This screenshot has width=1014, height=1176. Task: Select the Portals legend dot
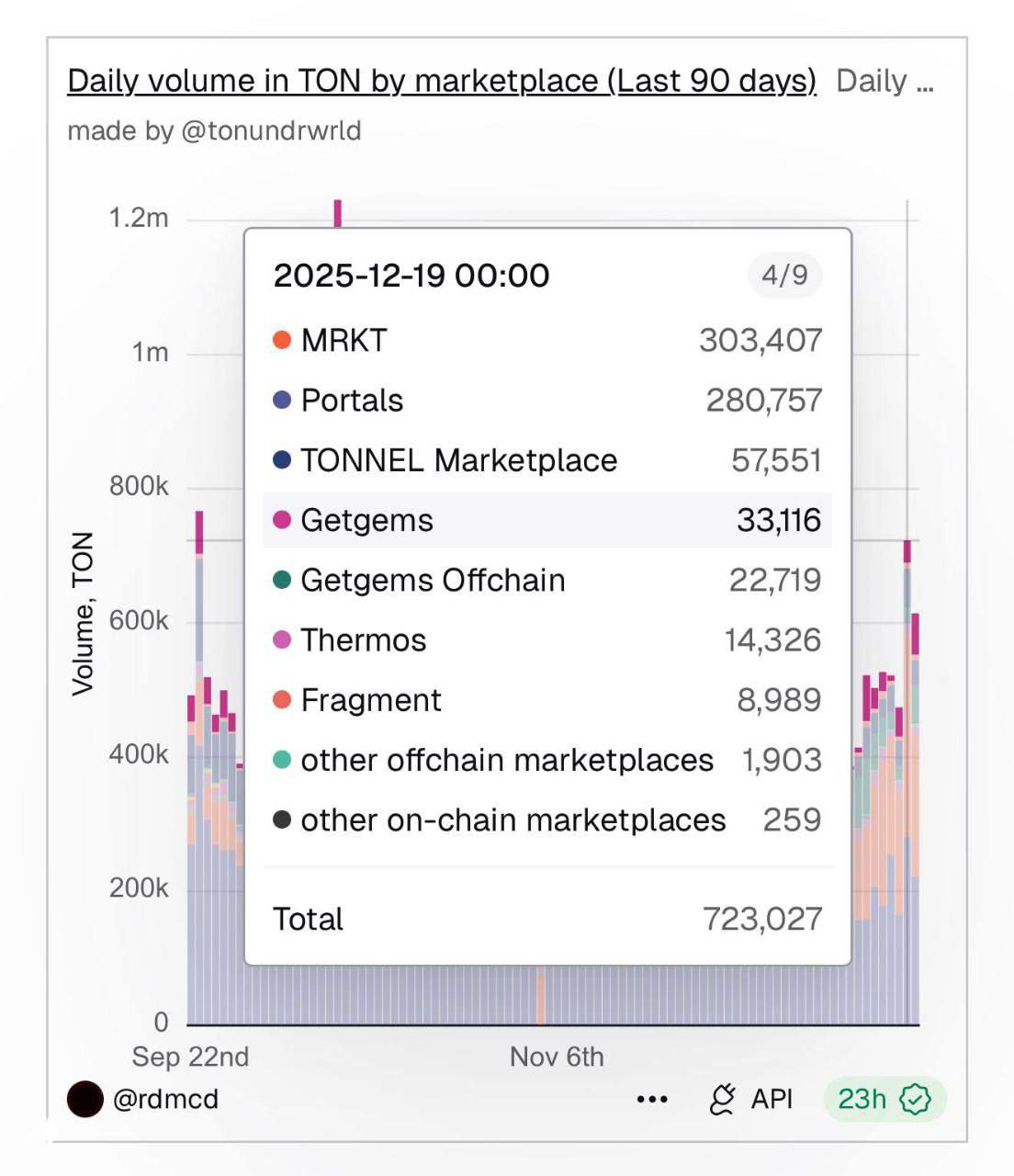pos(280,400)
